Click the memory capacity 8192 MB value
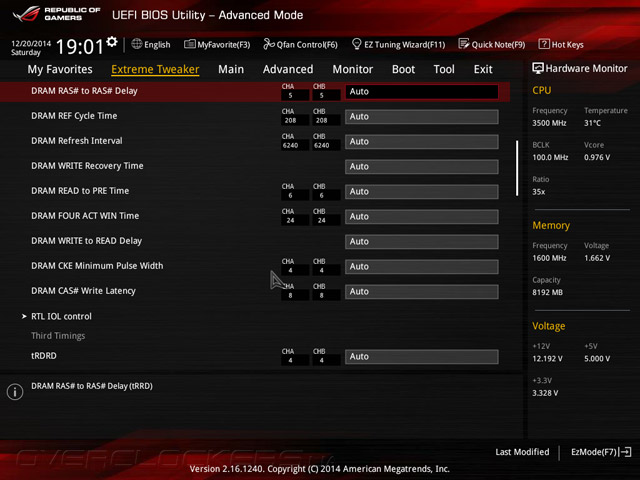Screen dimensions: 640x480 tap(547, 293)
